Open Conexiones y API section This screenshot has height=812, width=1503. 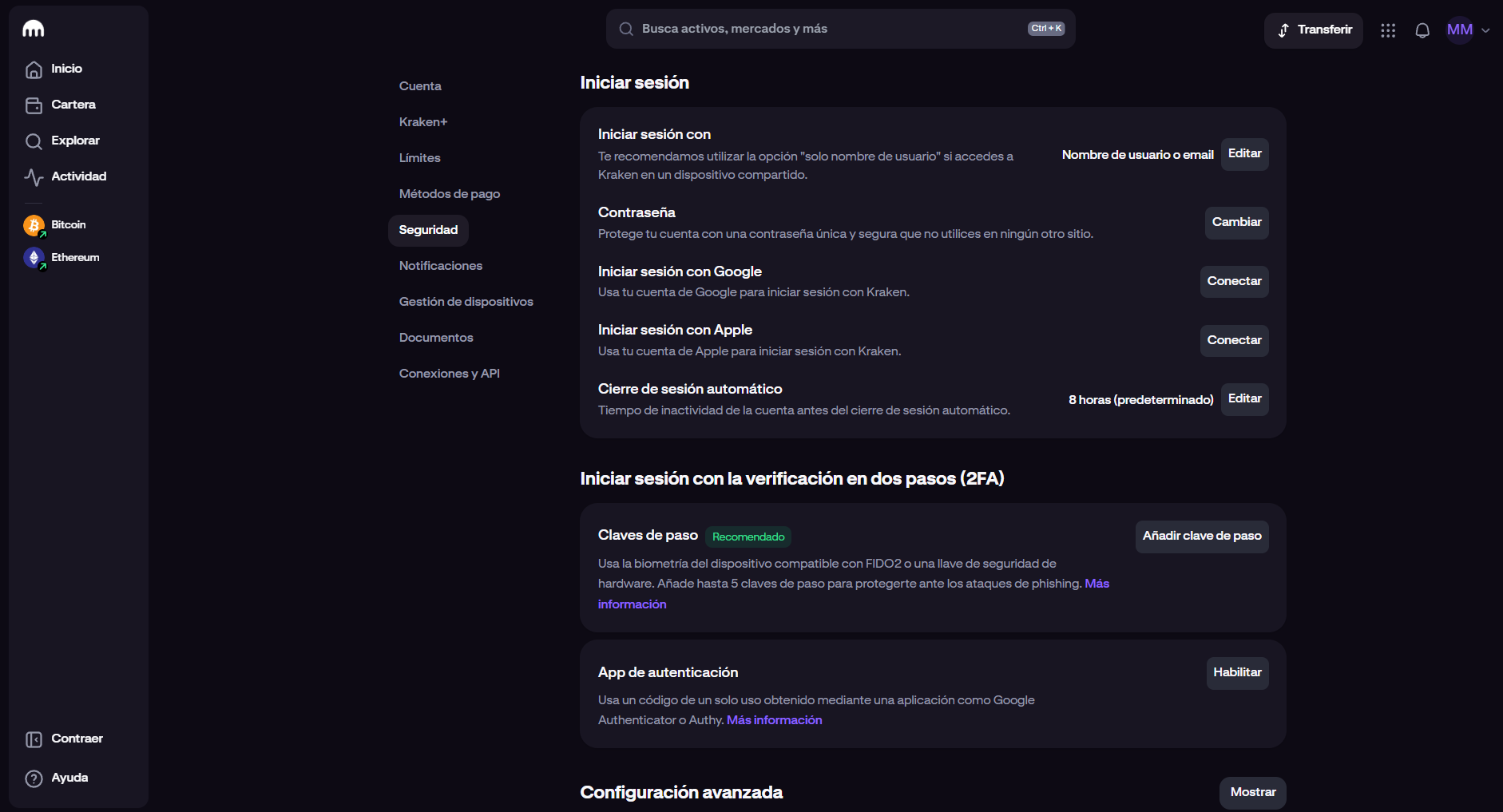(x=450, y=374)
